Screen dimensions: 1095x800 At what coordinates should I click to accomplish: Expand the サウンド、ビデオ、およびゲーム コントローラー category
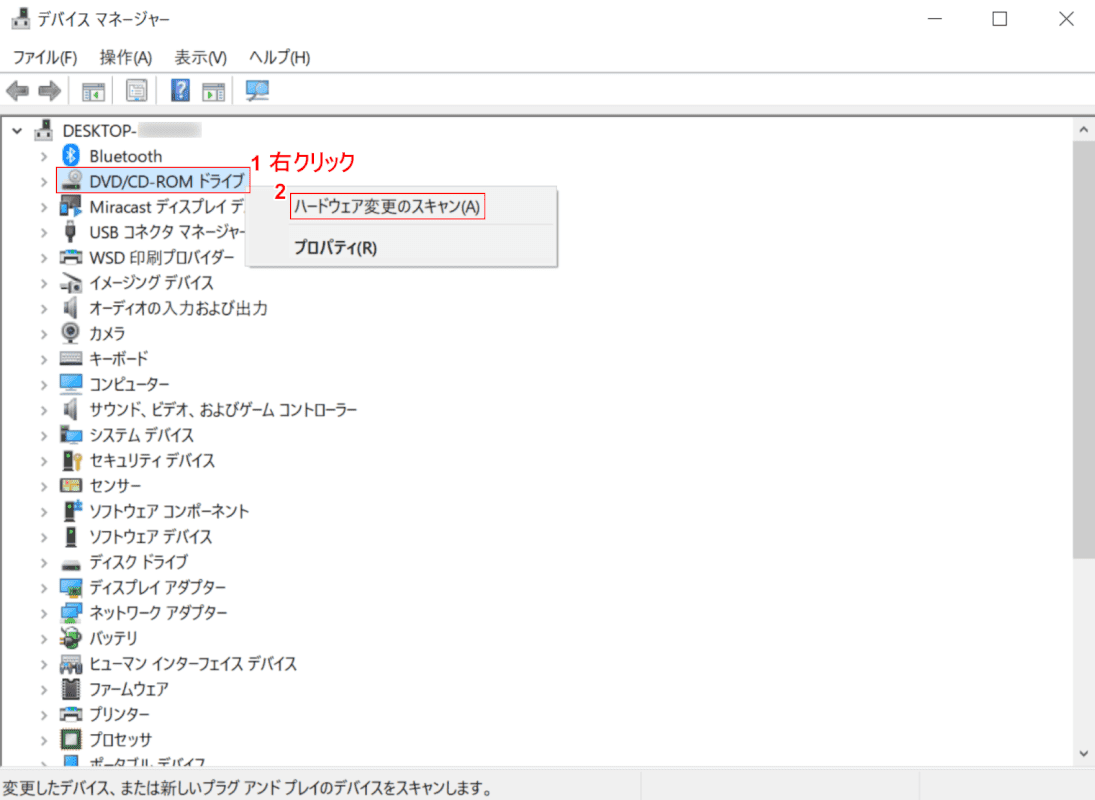(x=44, y=410)
